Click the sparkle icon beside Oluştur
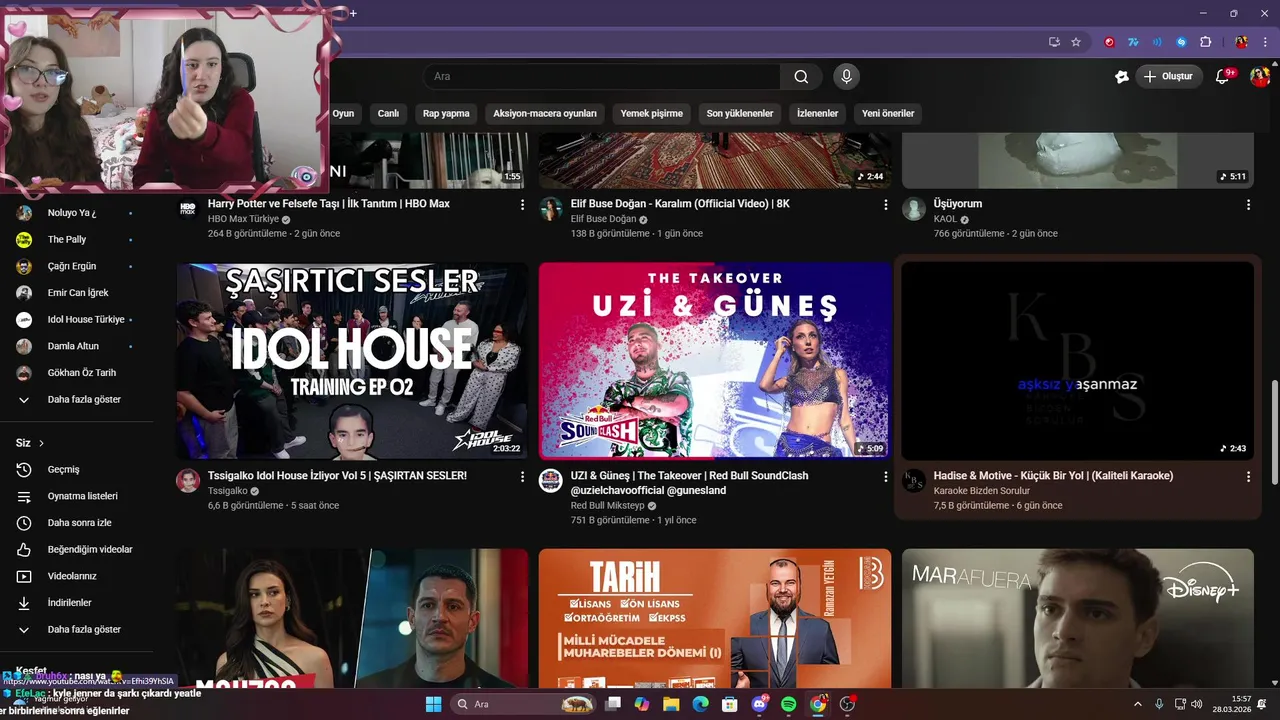This screenshot has height=720, width=1280. point(1121,77)
